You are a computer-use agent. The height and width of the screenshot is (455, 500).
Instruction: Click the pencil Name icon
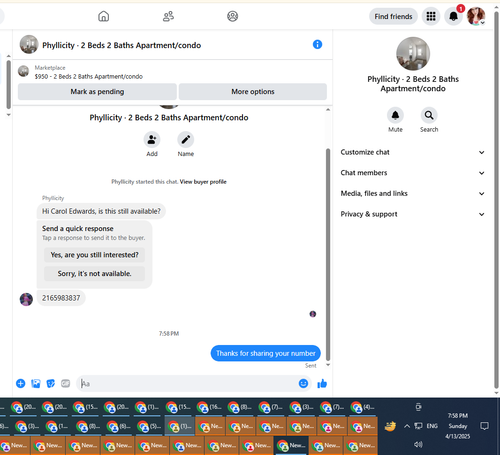186,139
